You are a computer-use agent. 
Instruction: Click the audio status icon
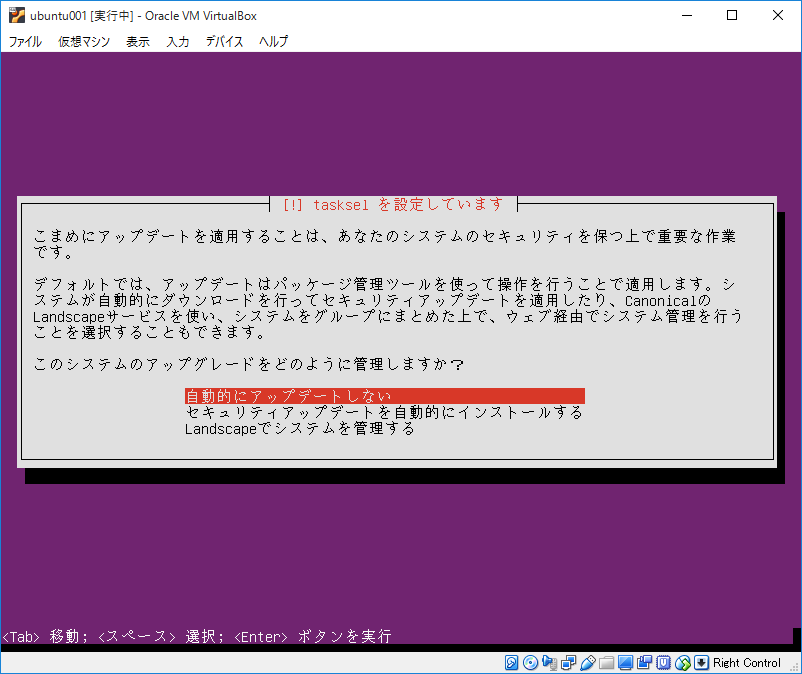[549, 662]
